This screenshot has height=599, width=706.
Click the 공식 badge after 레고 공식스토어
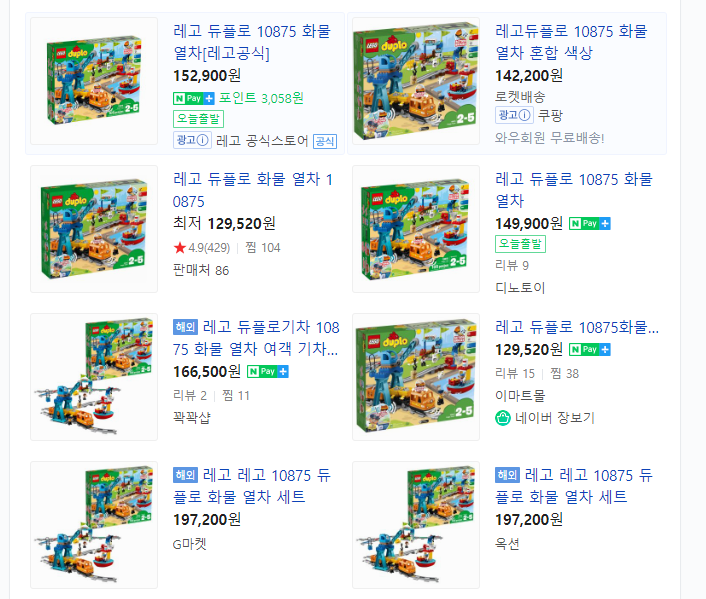coord(325,141)
